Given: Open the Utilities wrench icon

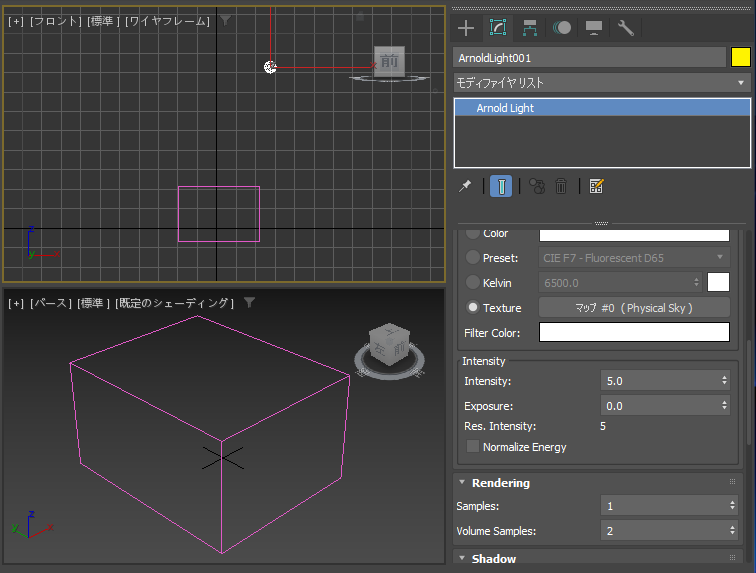Looking at the screenshot, I should tap(625, 28).
